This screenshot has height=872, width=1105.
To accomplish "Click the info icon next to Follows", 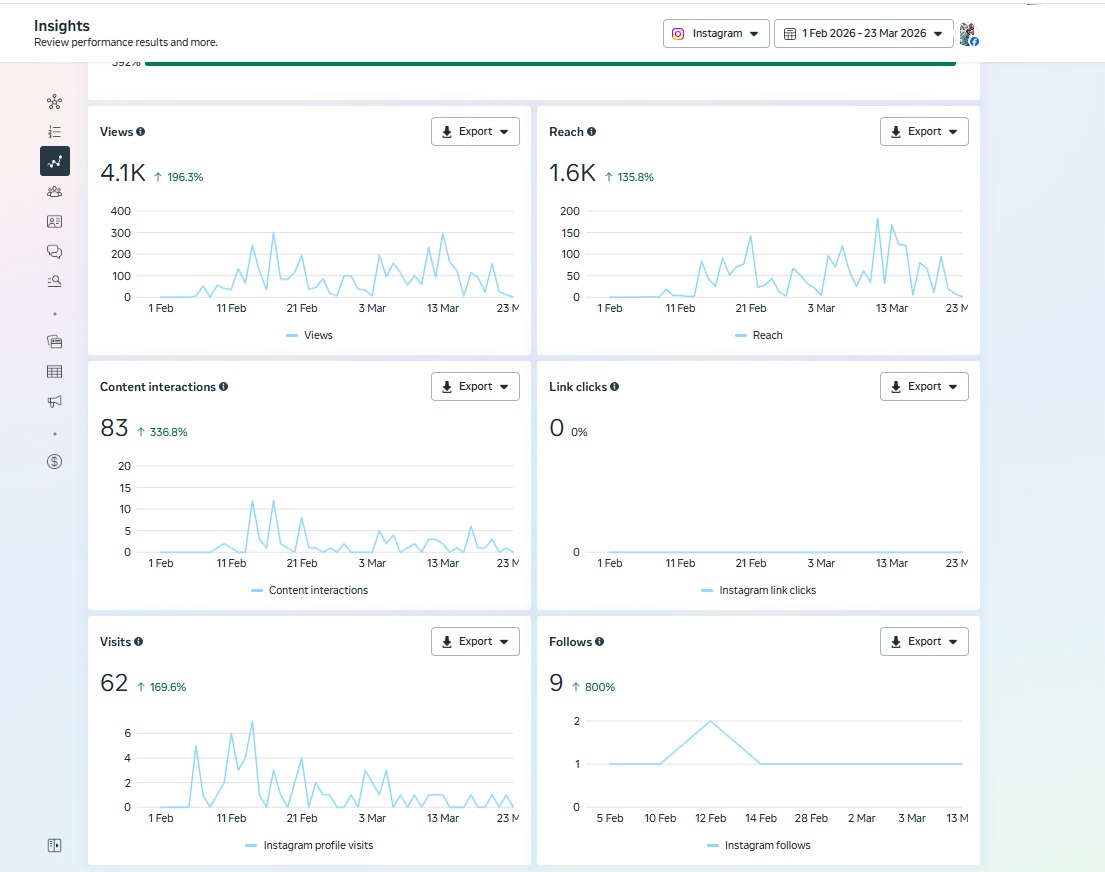I will (x=600, y=641).
